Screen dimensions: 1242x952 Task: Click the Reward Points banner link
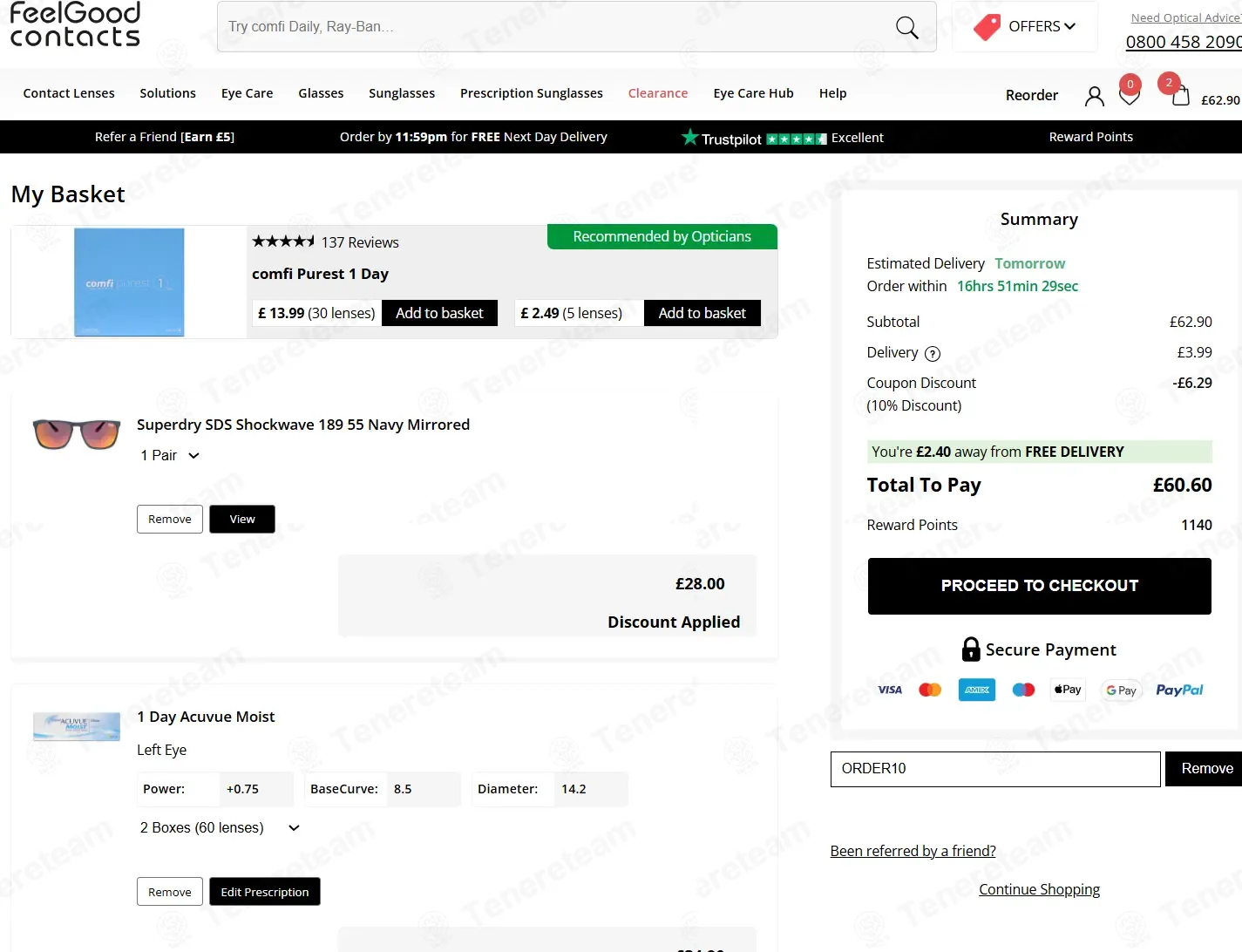pos(1090,137)
